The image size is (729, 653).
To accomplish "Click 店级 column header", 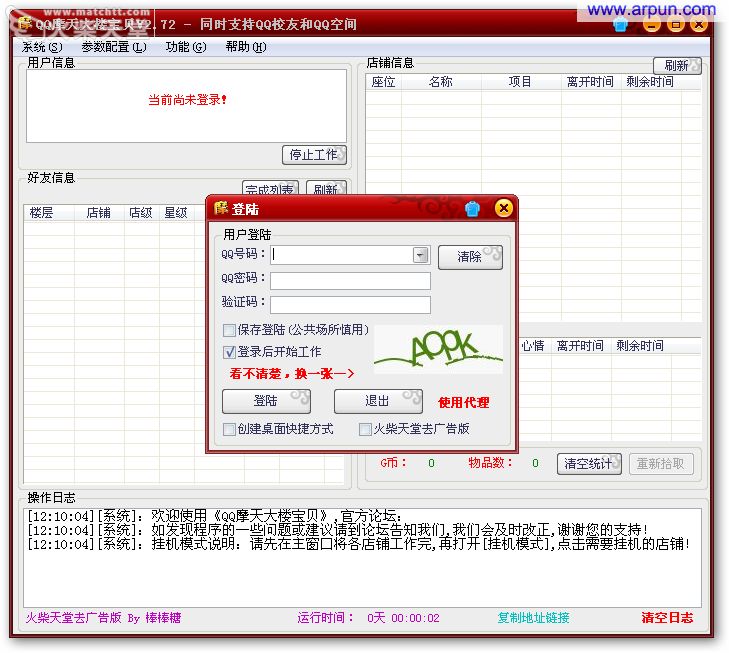I will pyautogui.click(x=141, y=213).
